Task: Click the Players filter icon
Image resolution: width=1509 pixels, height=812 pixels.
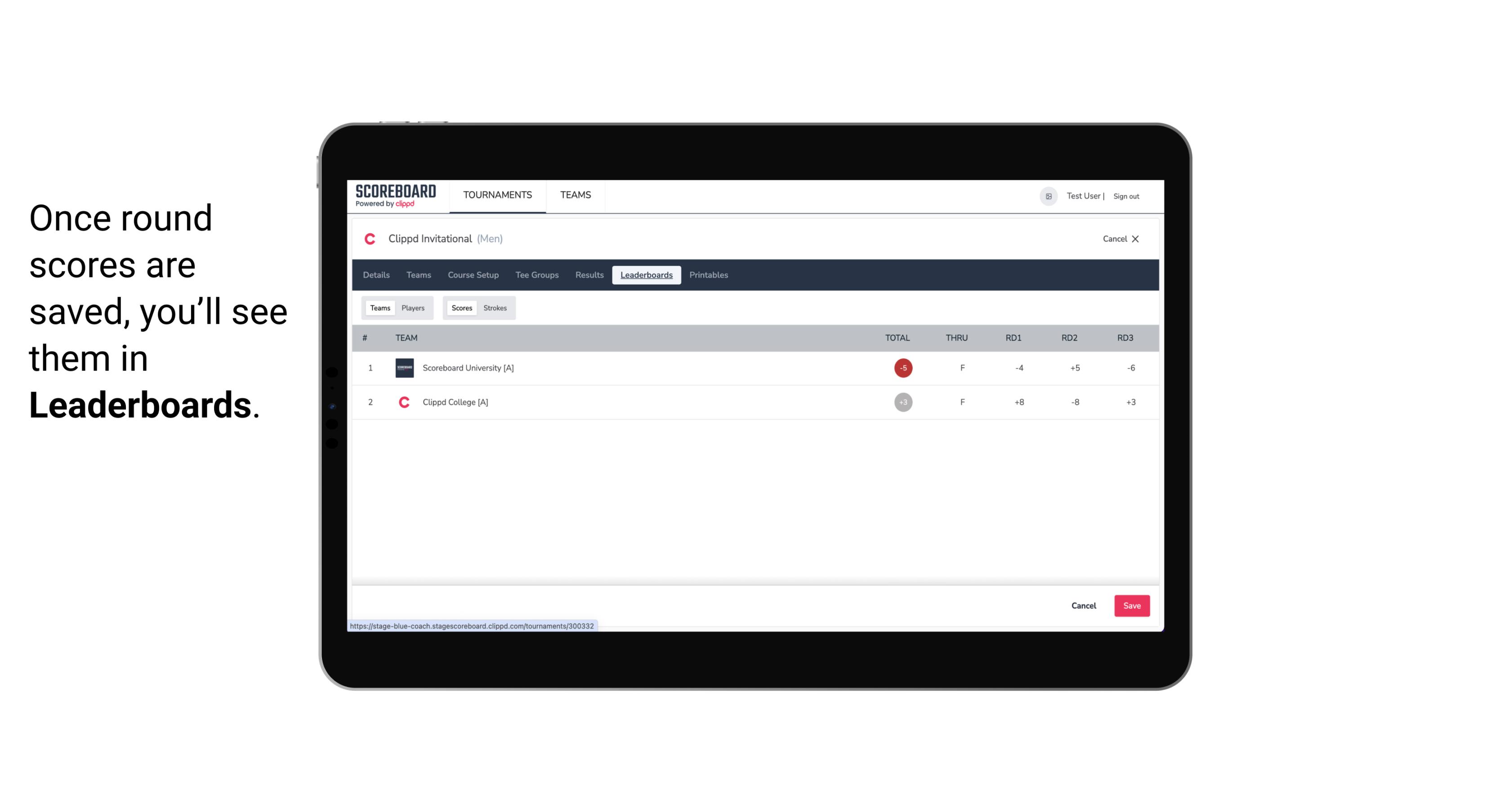Action: (413, 308)
